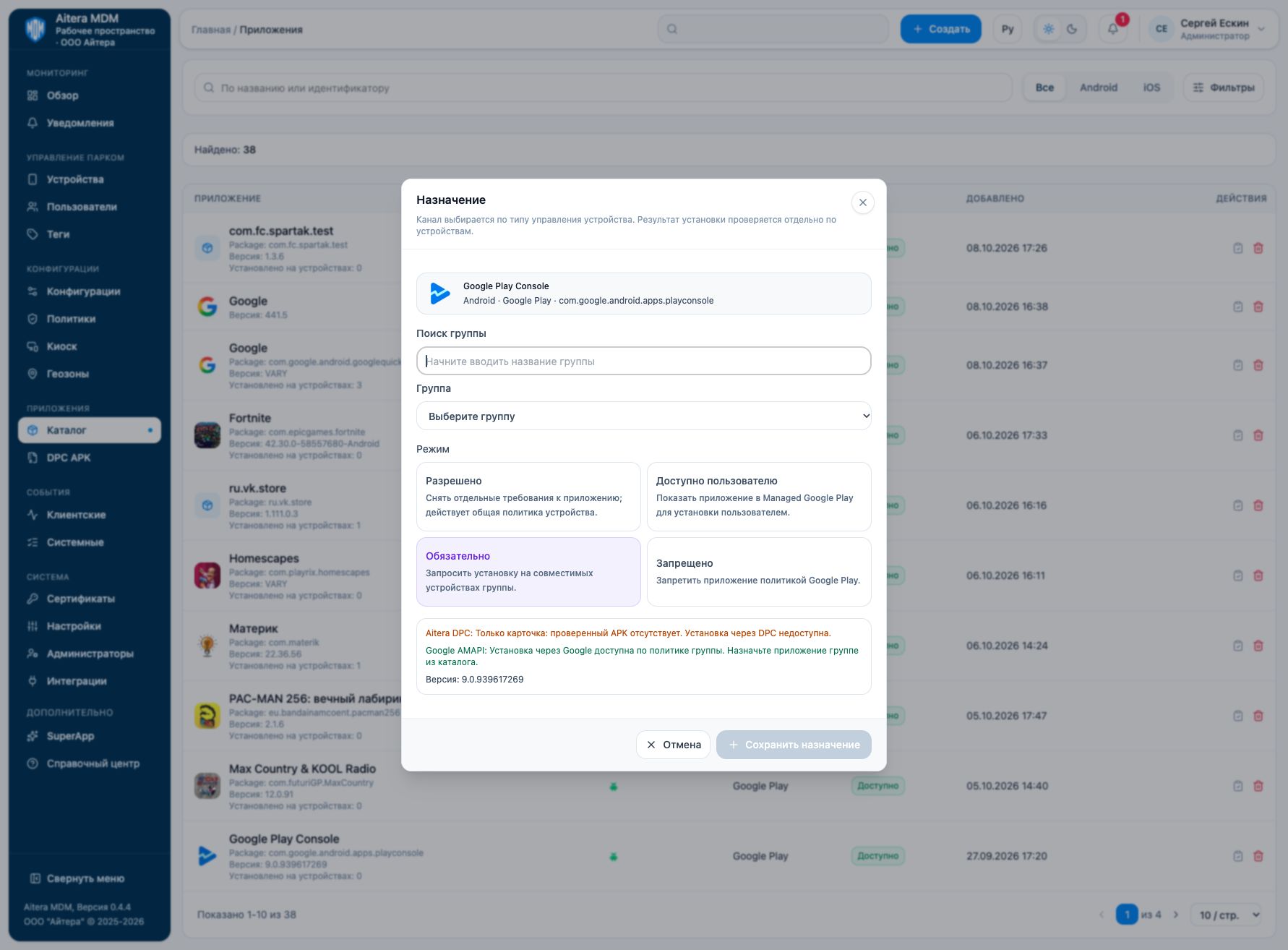The width and height of the screenshot is (1288, 950).
Task: Click the Aitera MDM logo
Action: (x=35, y=30)
